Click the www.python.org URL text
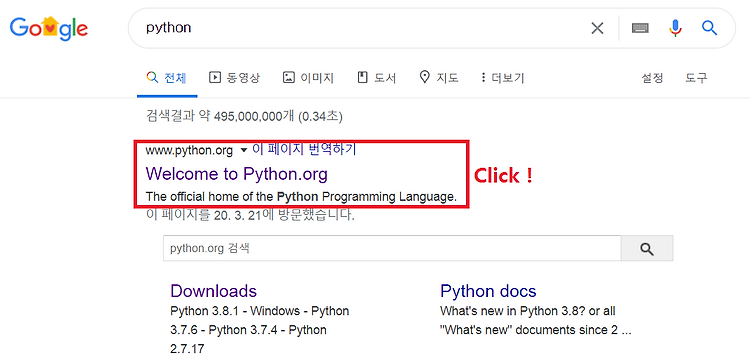The width and height of the screenshot is (750, 363). pyautogui.click(x=189, y=151)
